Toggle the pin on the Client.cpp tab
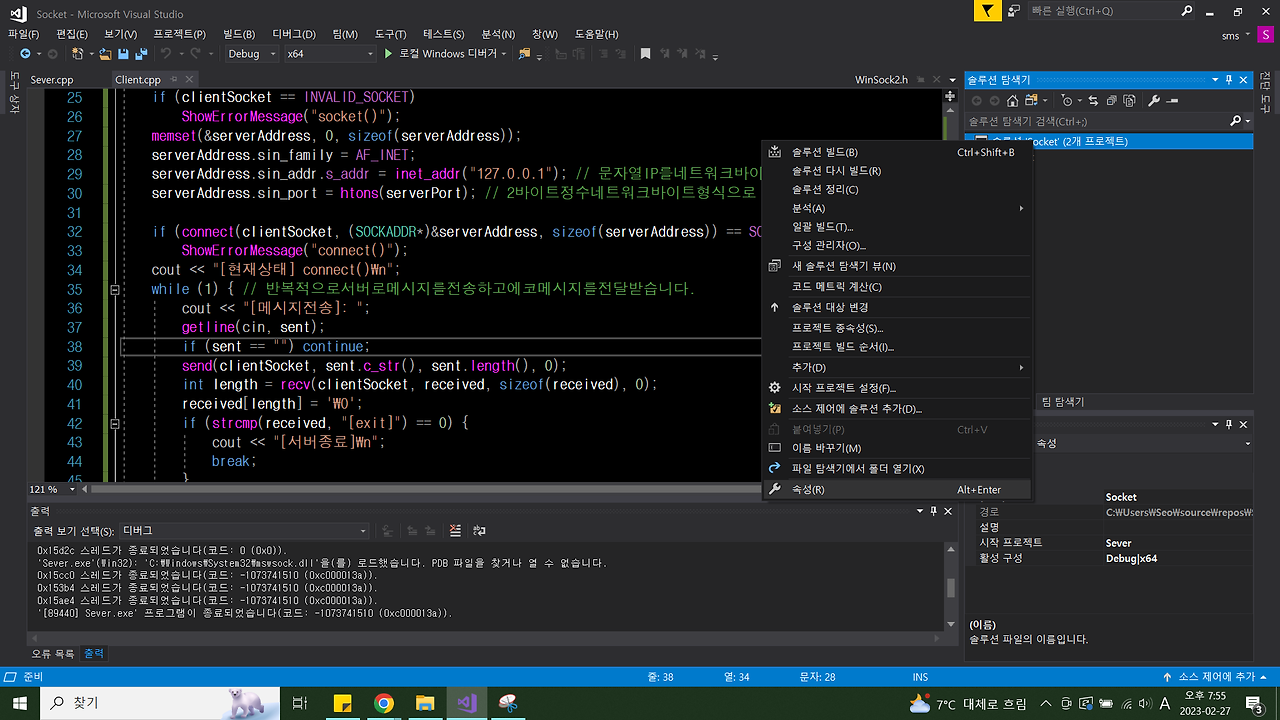This screenshot has height=720, width=1280. coord(174,80)
